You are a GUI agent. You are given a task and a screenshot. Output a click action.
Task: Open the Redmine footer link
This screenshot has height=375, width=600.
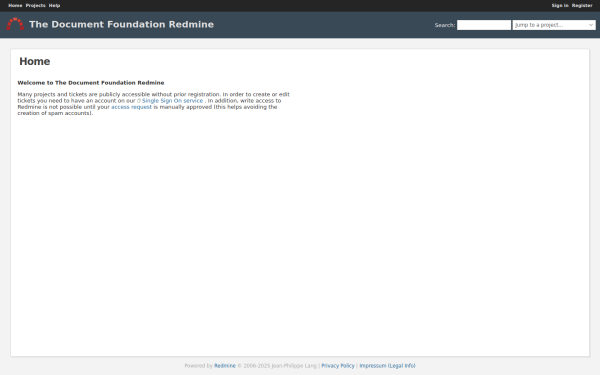coord(225,366)
